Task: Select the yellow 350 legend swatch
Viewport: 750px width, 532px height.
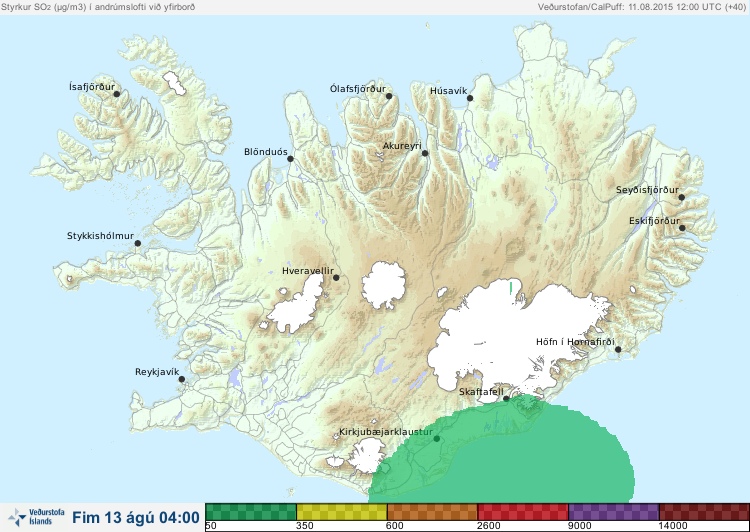Action: point(342,512)
